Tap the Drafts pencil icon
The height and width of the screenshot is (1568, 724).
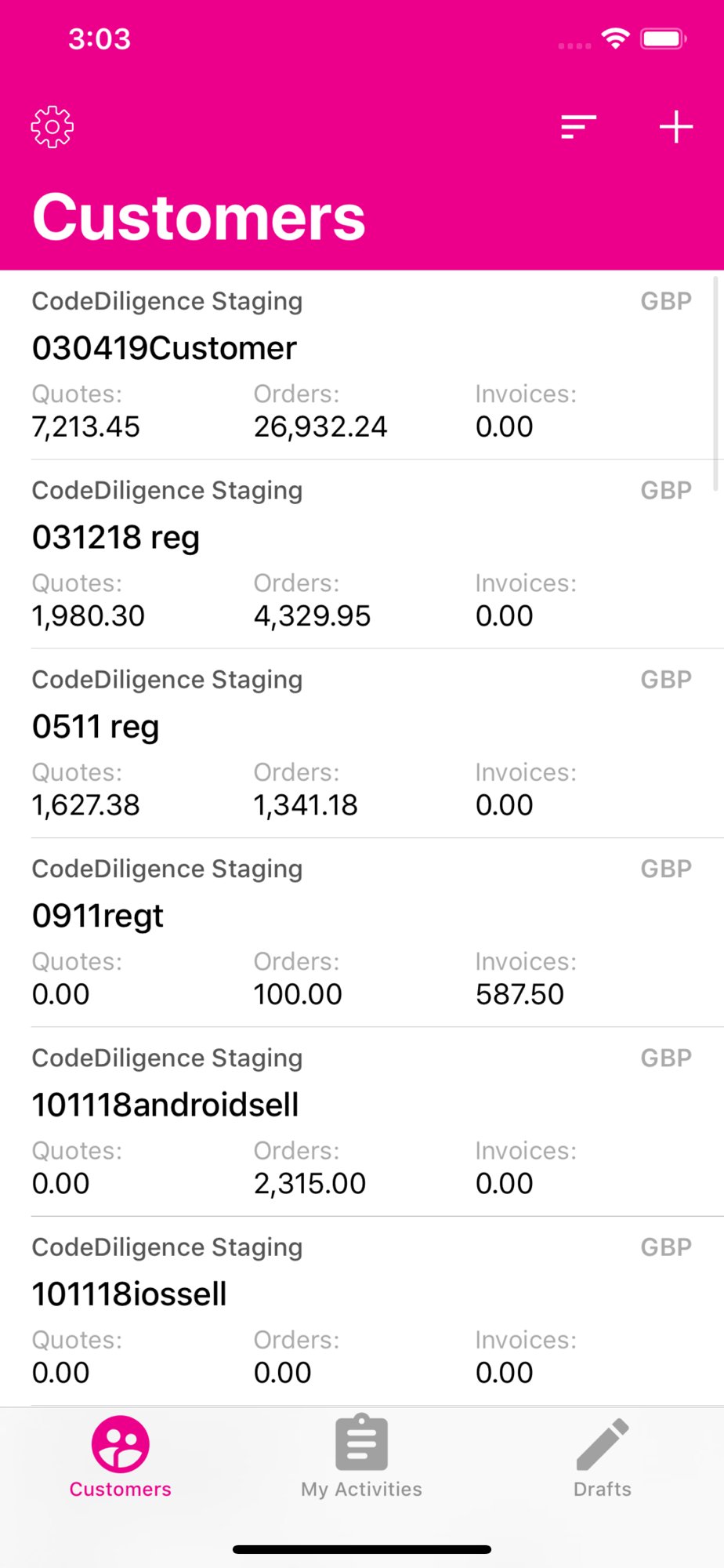point(602,1443)
